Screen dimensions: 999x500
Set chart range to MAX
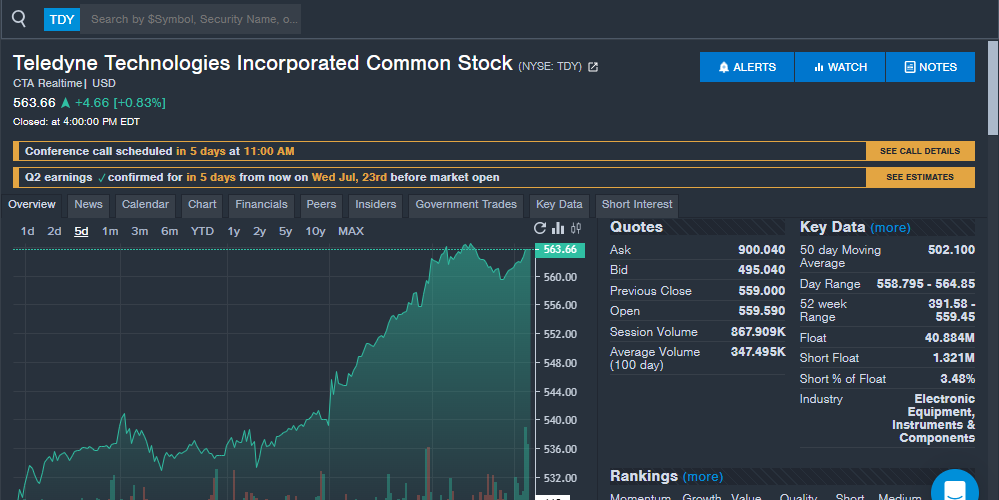351,231
